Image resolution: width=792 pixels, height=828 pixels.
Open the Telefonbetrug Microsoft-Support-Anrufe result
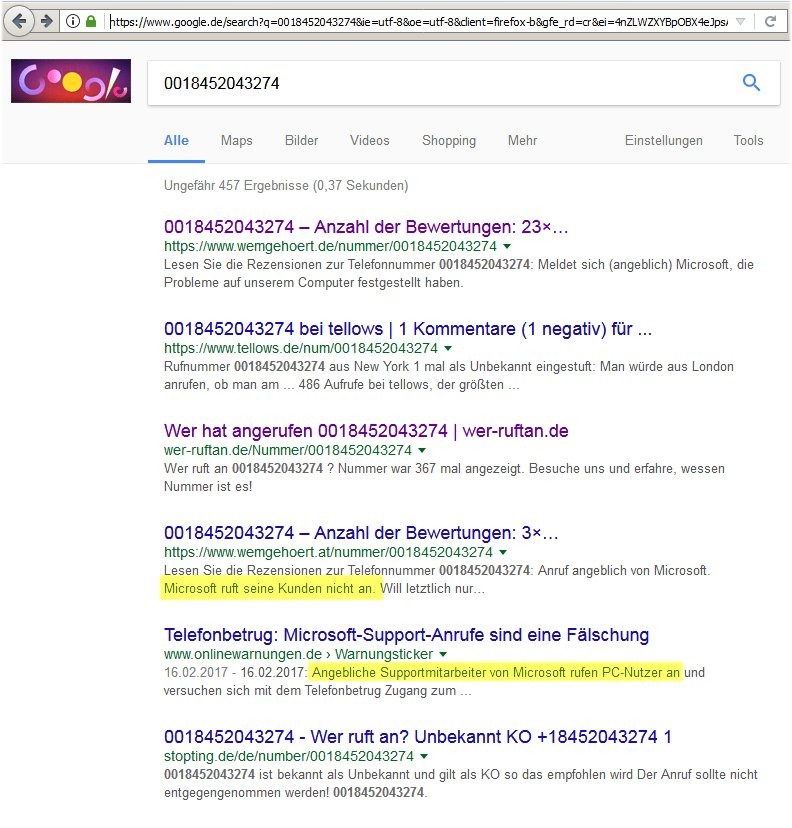pyautogui.click(x=406, y=634)
